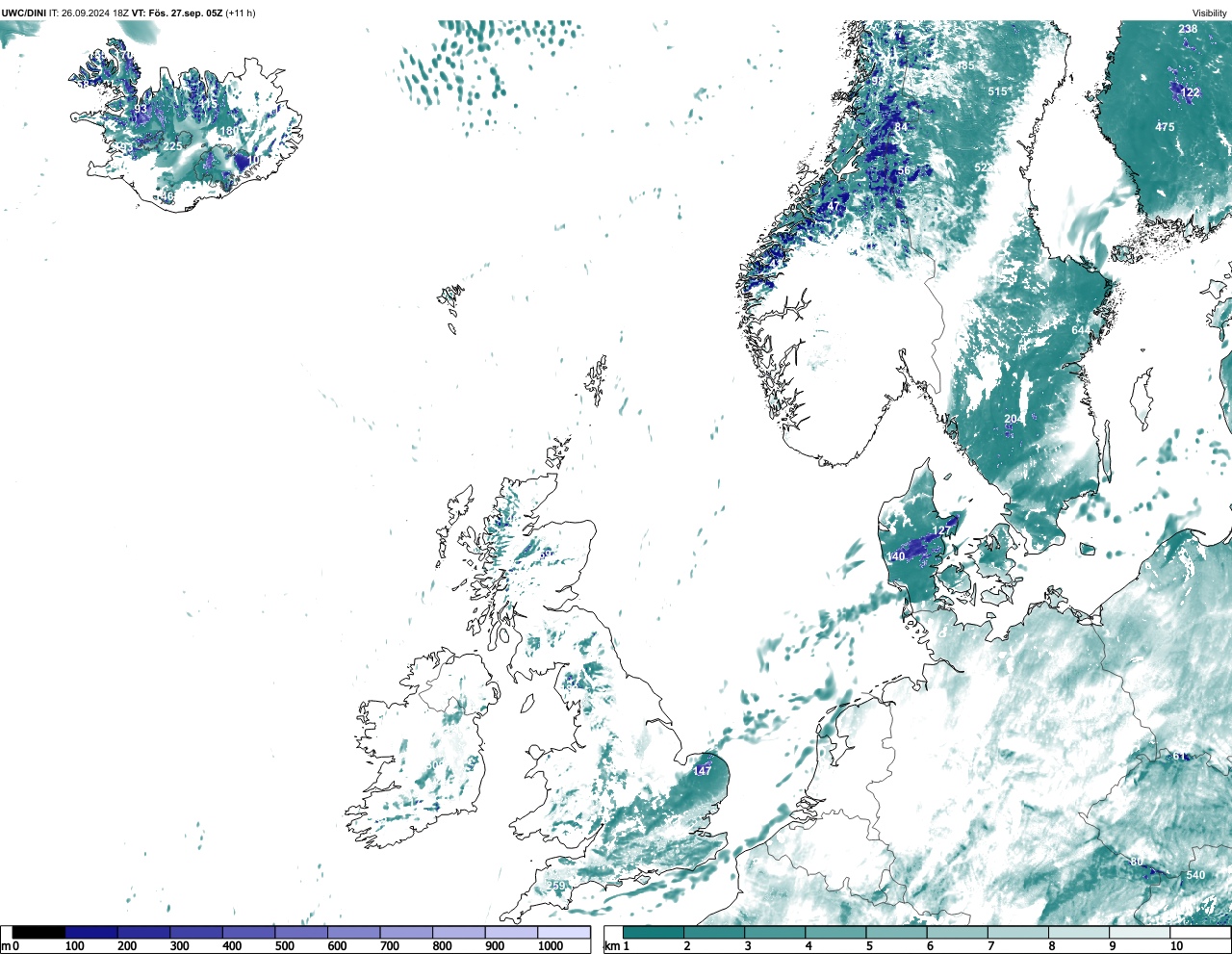This screenshot has width=1232, height=954.
Task: Click the valid time 'Fös. 27.sep. 05Z'
Action: pyautogui.click(x=185, y=13)
